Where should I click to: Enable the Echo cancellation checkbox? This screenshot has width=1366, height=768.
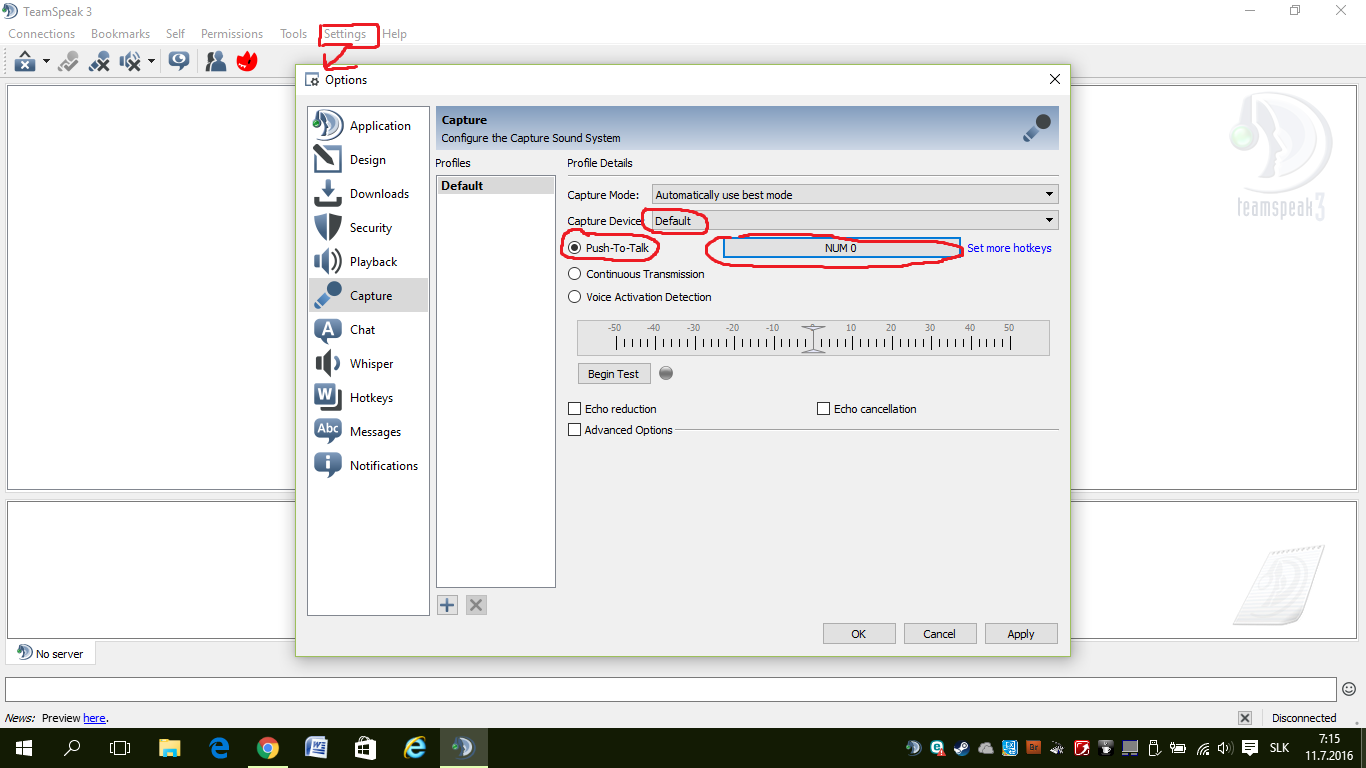[824, 409]
